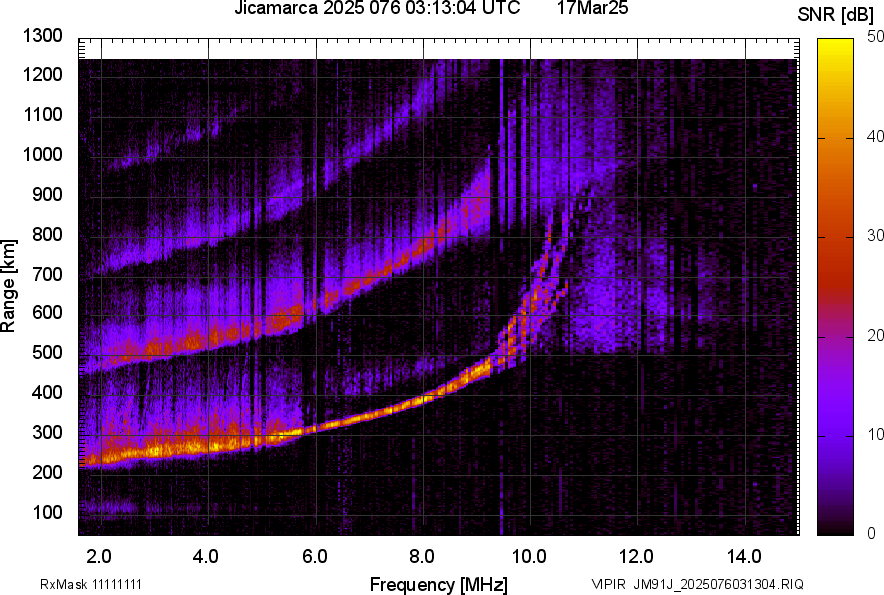Click colorbar tick label 0
Image resolution: width=884 pixels, height=595 pixels.
(872, 534)
